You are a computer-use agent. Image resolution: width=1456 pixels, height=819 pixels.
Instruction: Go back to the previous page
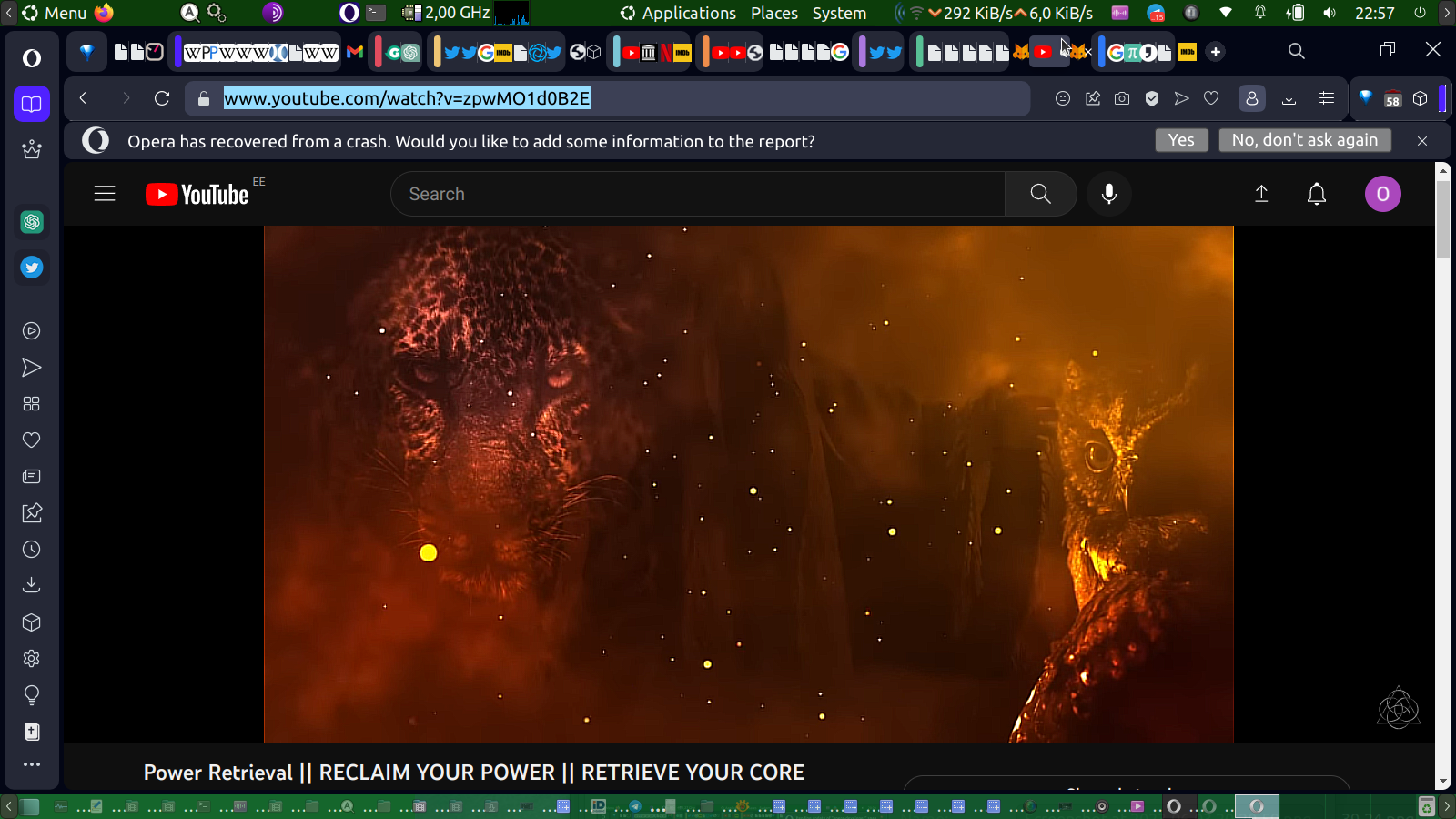(83, 98)
